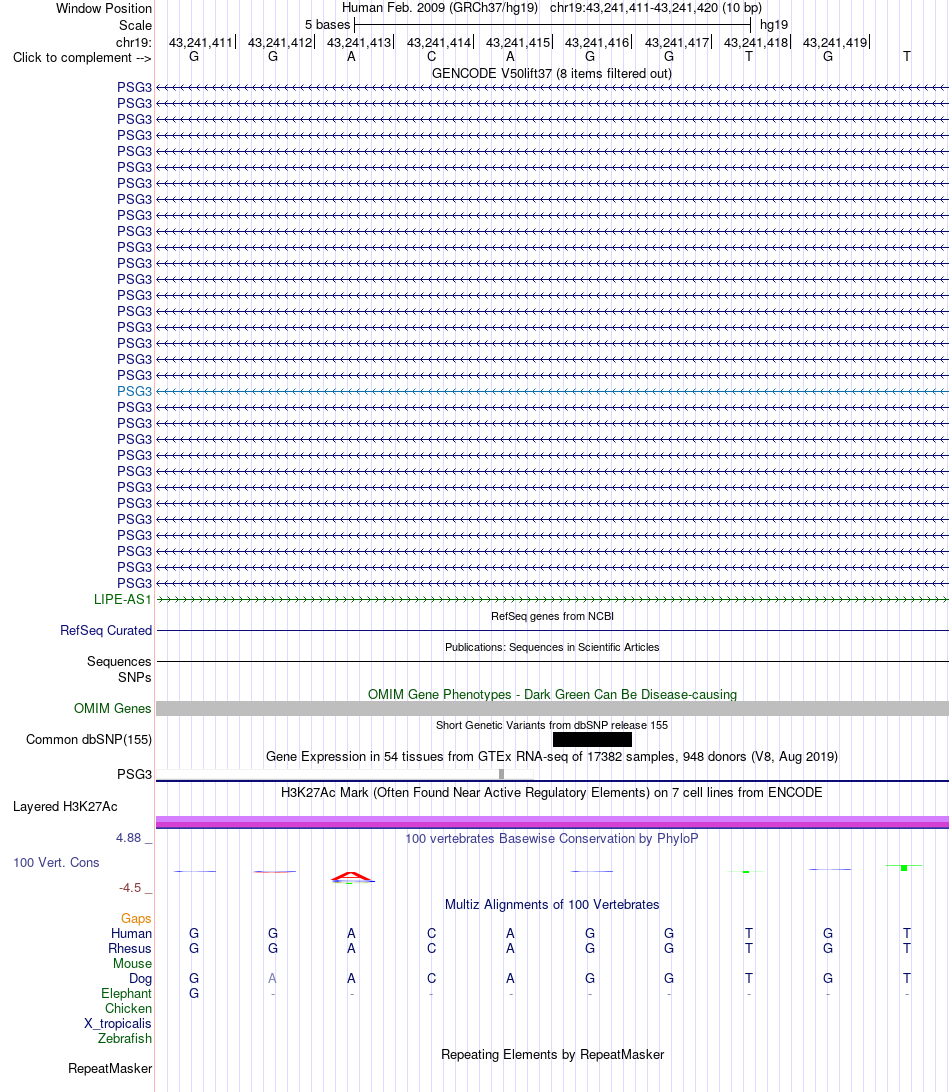Viewport: 950px width, 1092px height.
Task: Click base C in the complement sequence row
Action: point(431,56)
